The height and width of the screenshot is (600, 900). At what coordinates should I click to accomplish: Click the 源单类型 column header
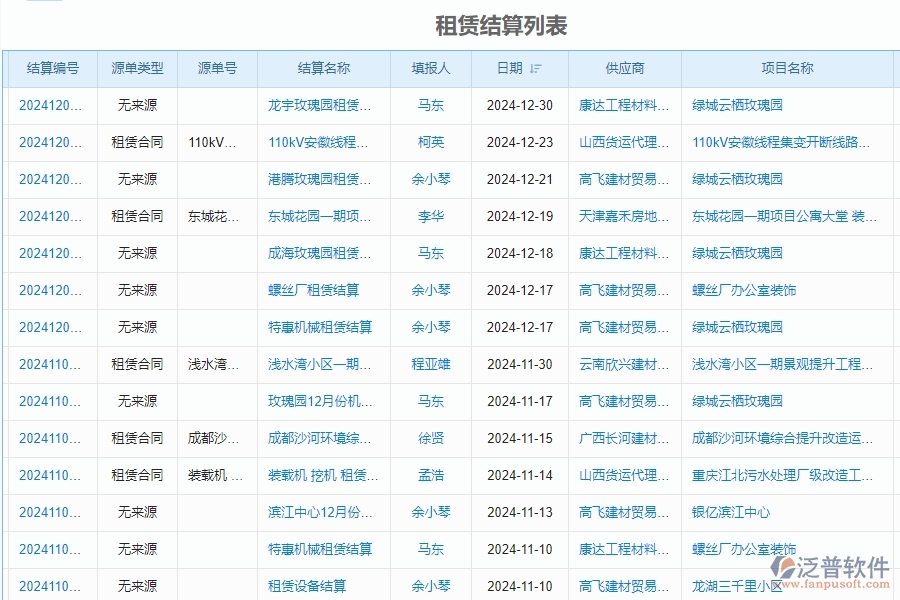tap(135, 68)
